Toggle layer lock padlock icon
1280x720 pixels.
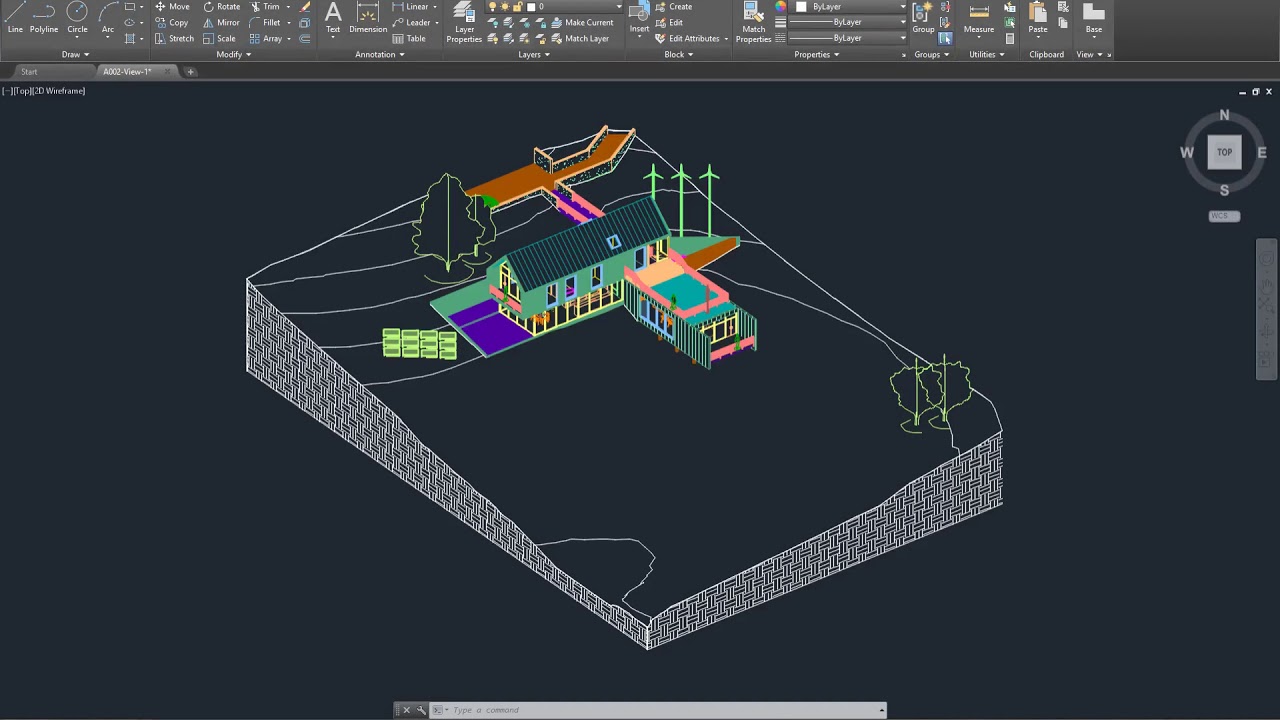517,6
